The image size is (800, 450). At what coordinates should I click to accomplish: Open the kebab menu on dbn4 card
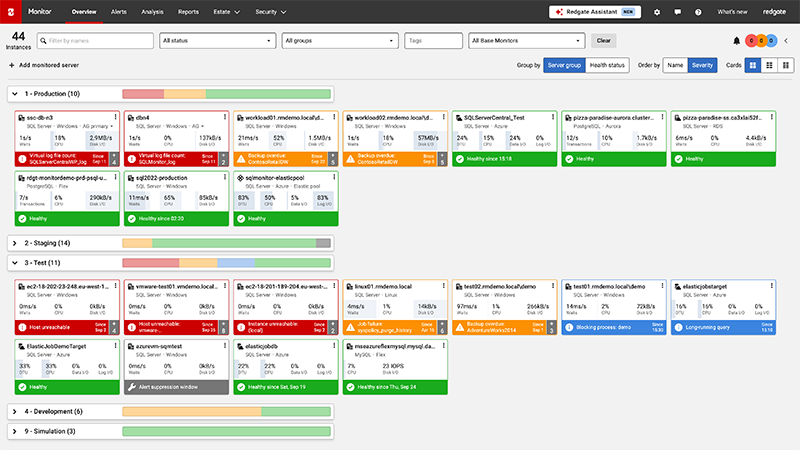[224, 117]
